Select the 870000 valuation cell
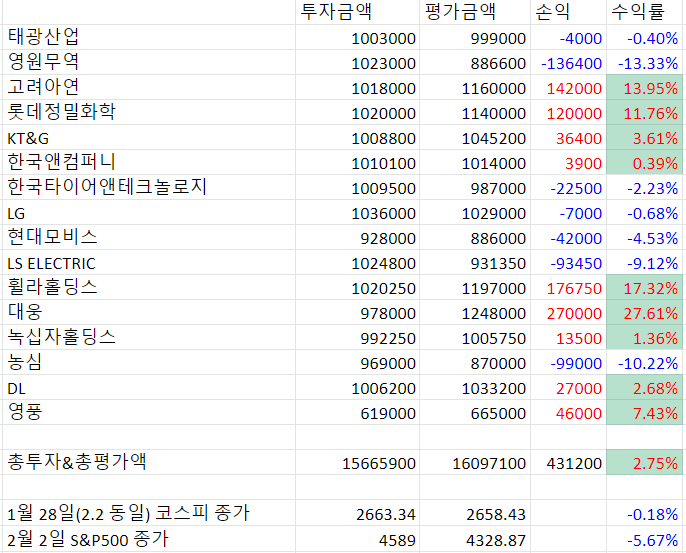This screenshot has height=553, width=686. 475,362
